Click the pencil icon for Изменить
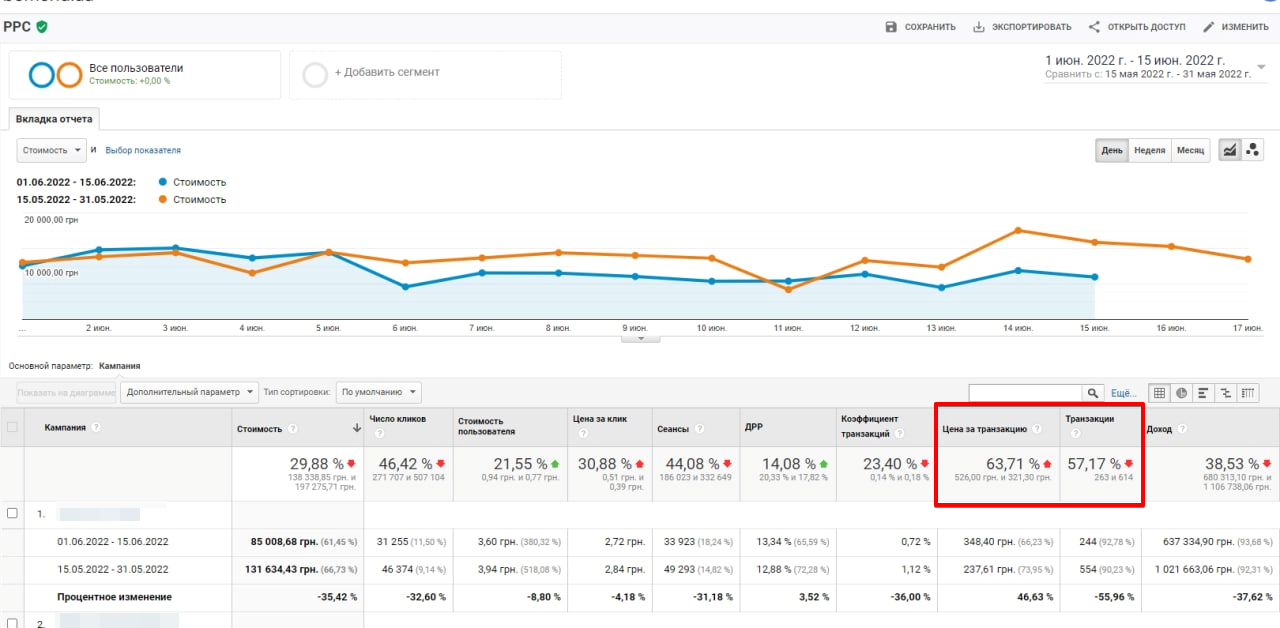The height and width of the screenshot is (628, 1280). (x=1208, y=27)
